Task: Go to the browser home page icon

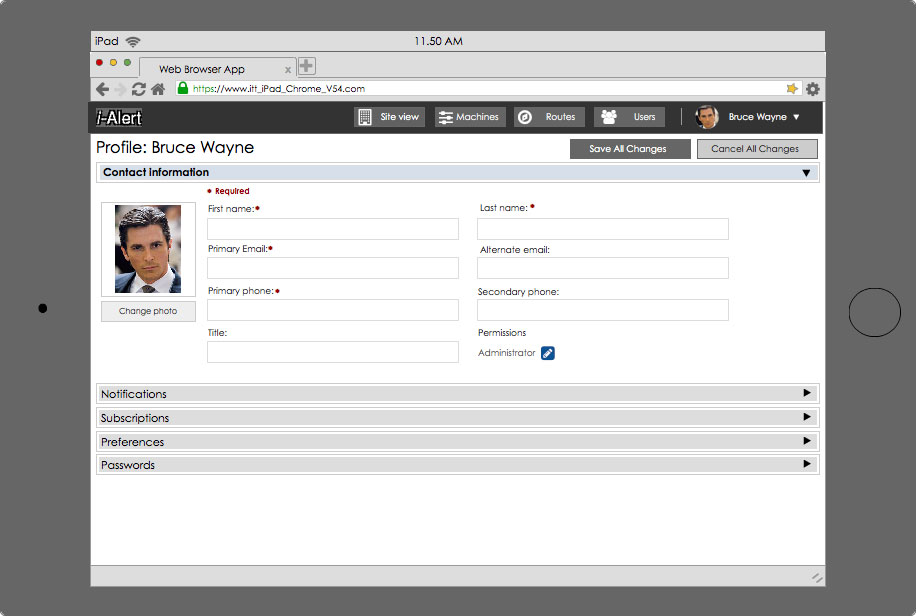Action: tap(158, 89)
